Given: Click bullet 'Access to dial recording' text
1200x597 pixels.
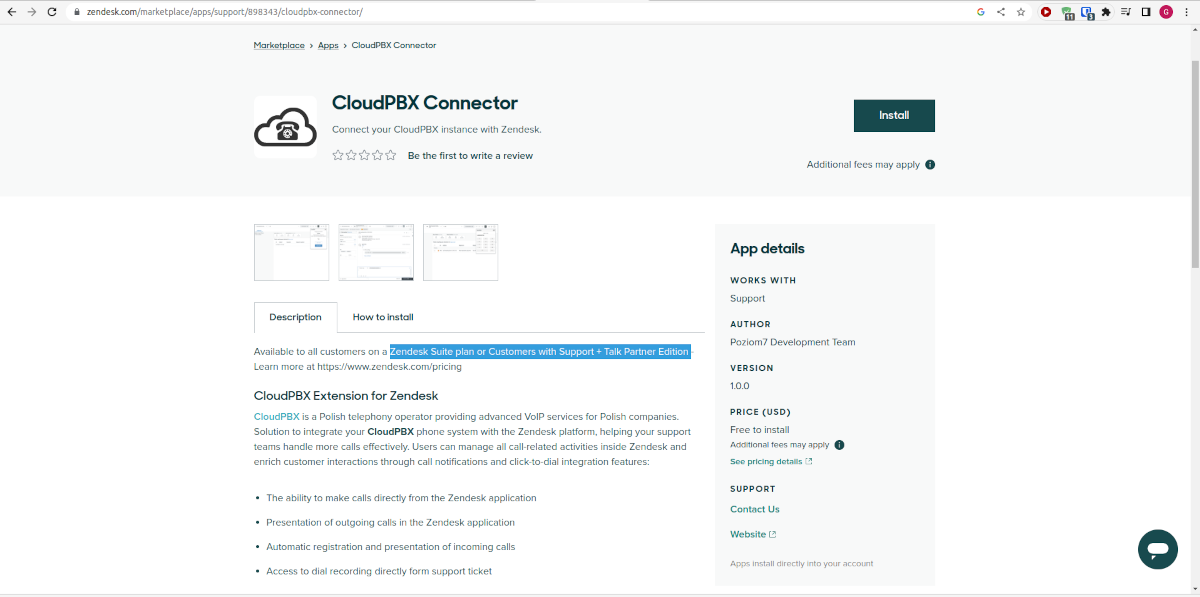Looking at the screenshot, I should click(379, 571).
